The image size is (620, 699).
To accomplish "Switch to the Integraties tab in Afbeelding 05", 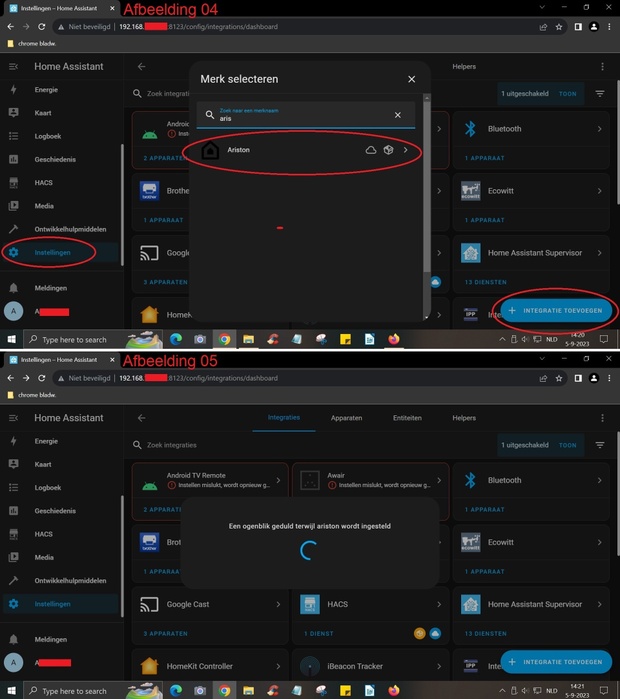I will [x=284, y=418].
